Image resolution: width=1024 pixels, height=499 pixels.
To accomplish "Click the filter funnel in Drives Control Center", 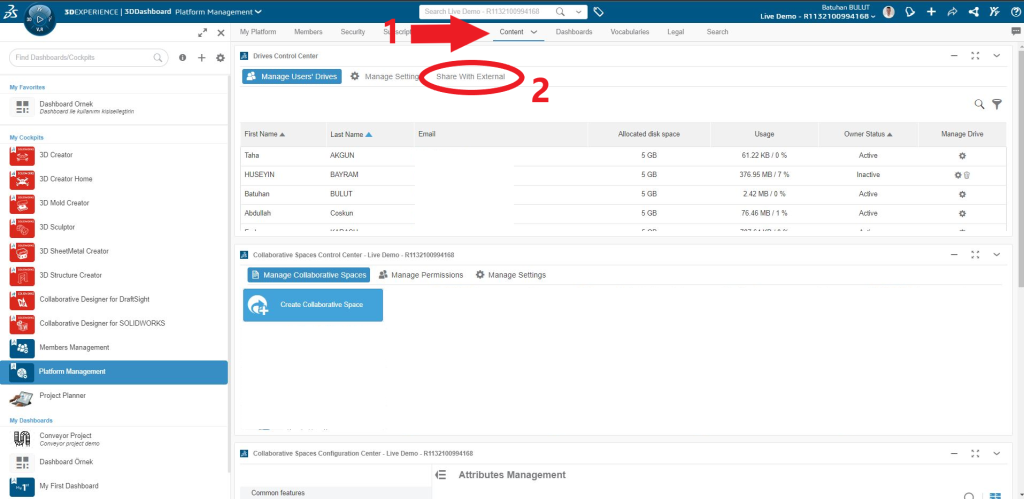I will tap(996, 104).
